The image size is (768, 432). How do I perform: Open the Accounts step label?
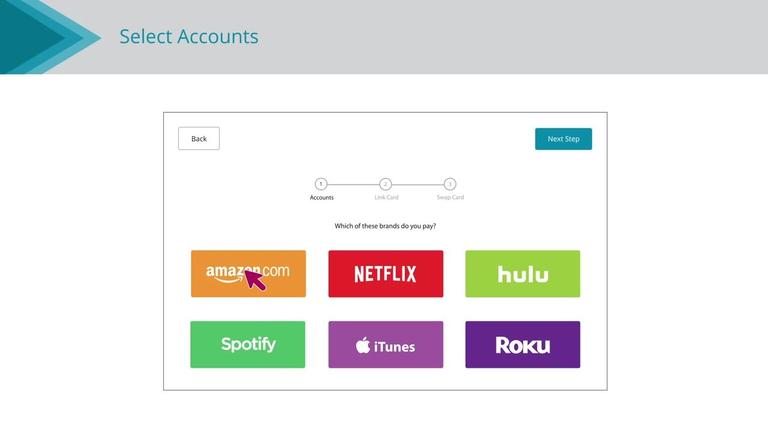(321, 198)
